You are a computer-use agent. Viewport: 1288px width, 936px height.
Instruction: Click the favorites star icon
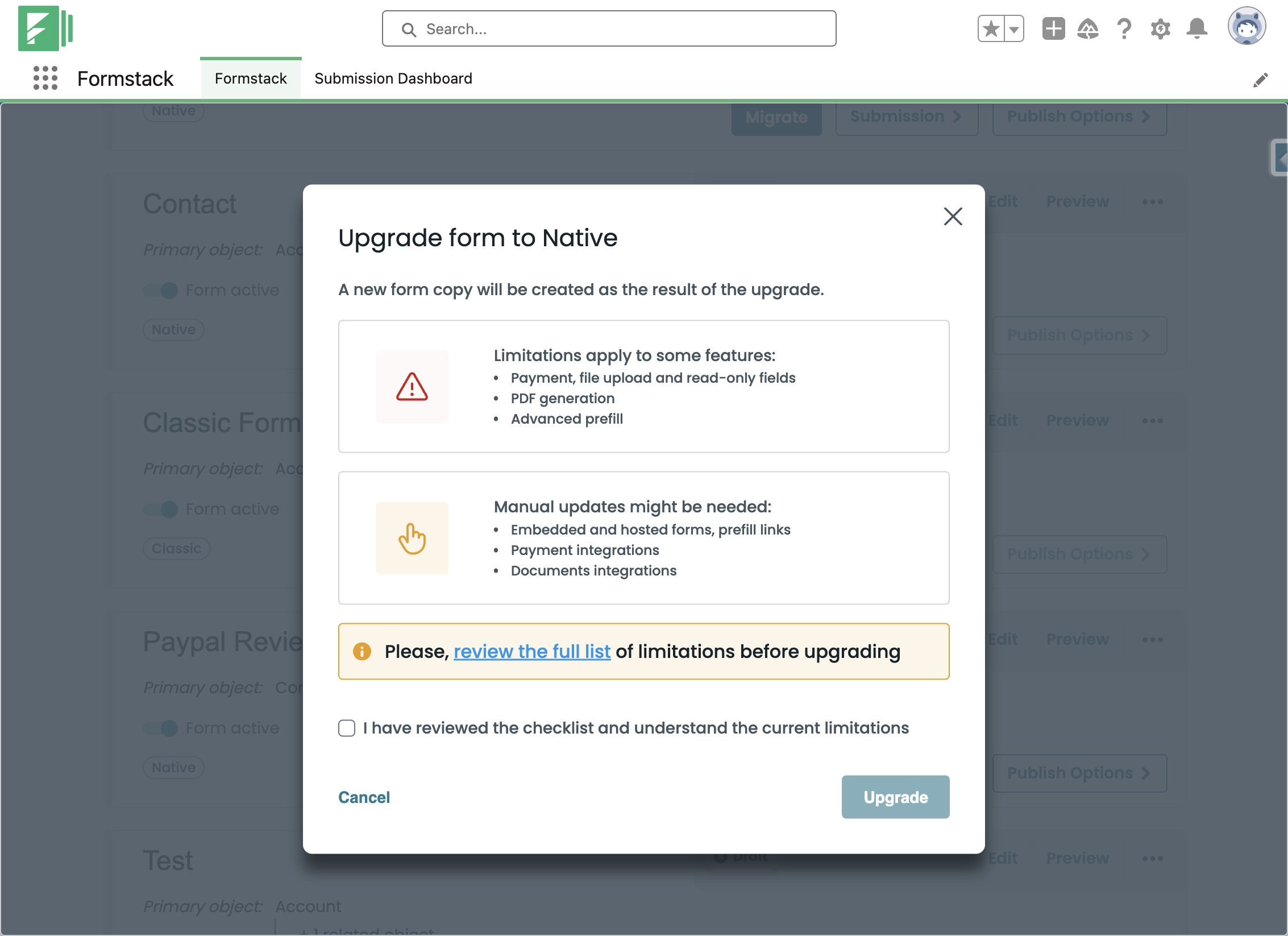pos(991,28)
